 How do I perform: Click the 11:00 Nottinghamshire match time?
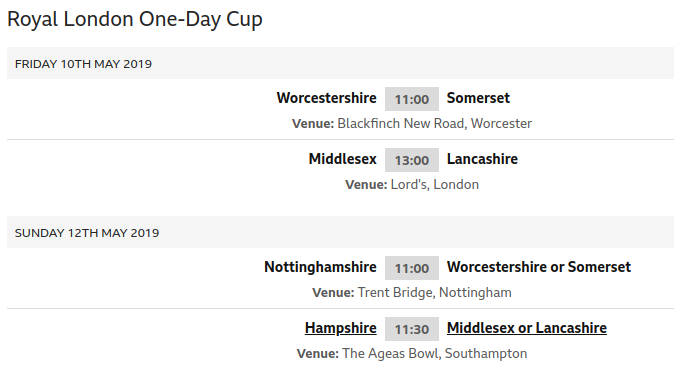coord(412,268)
